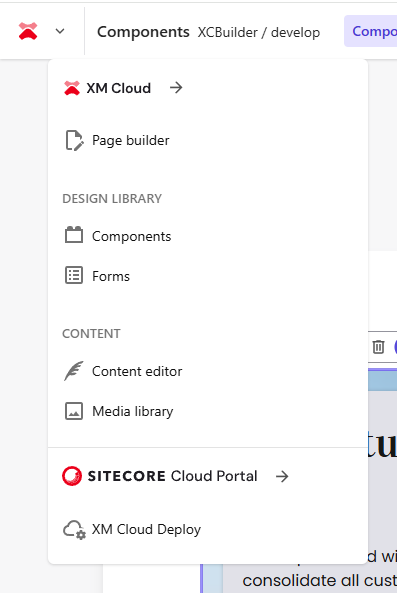Image resolution: width=397 pixels, height=593 pixels.
Task: Click the XM Cloud Deploy cloud-gear icon
Action: tap(74, 530)
